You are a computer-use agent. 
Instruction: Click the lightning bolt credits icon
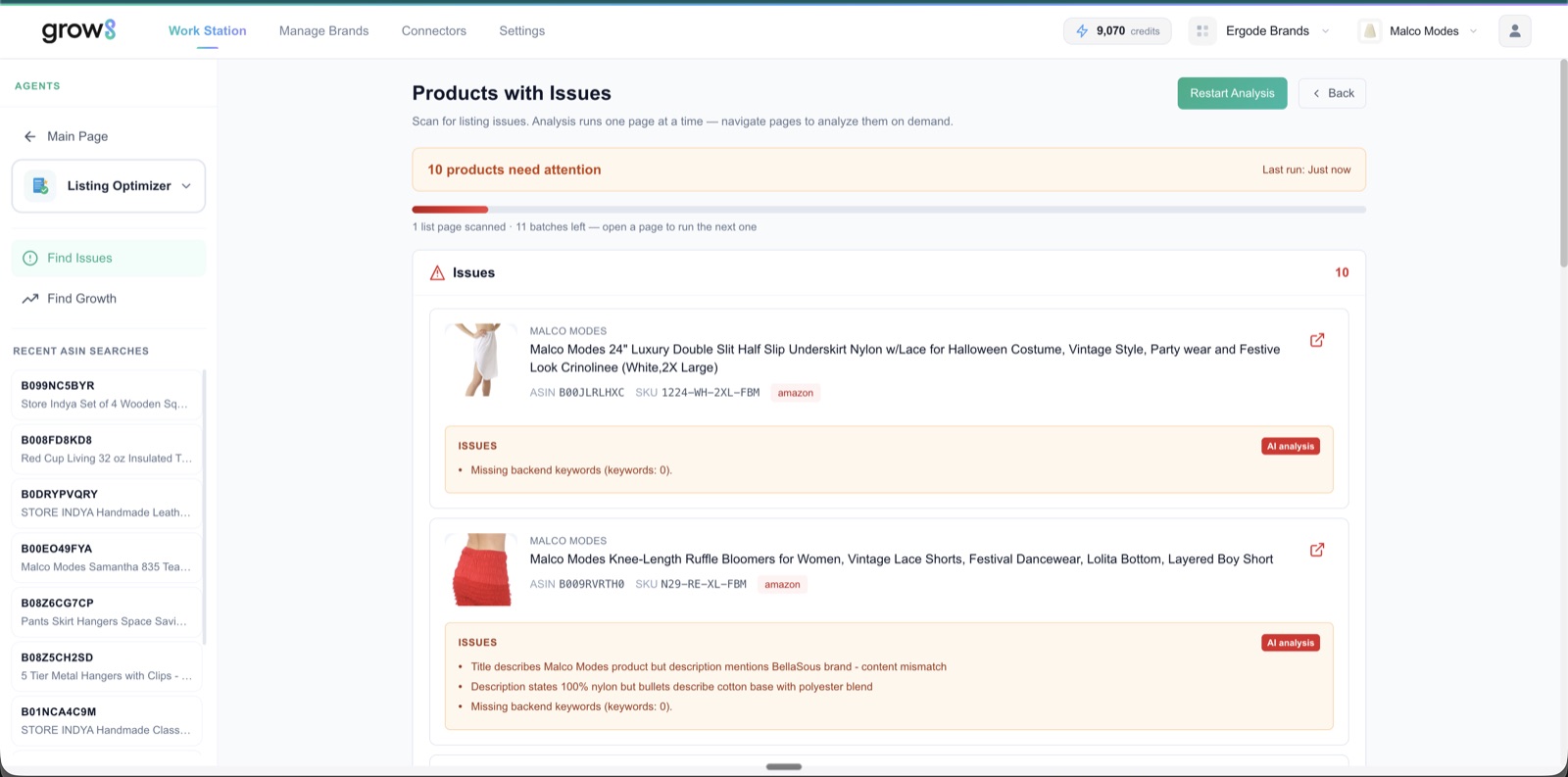point(1082,31)
